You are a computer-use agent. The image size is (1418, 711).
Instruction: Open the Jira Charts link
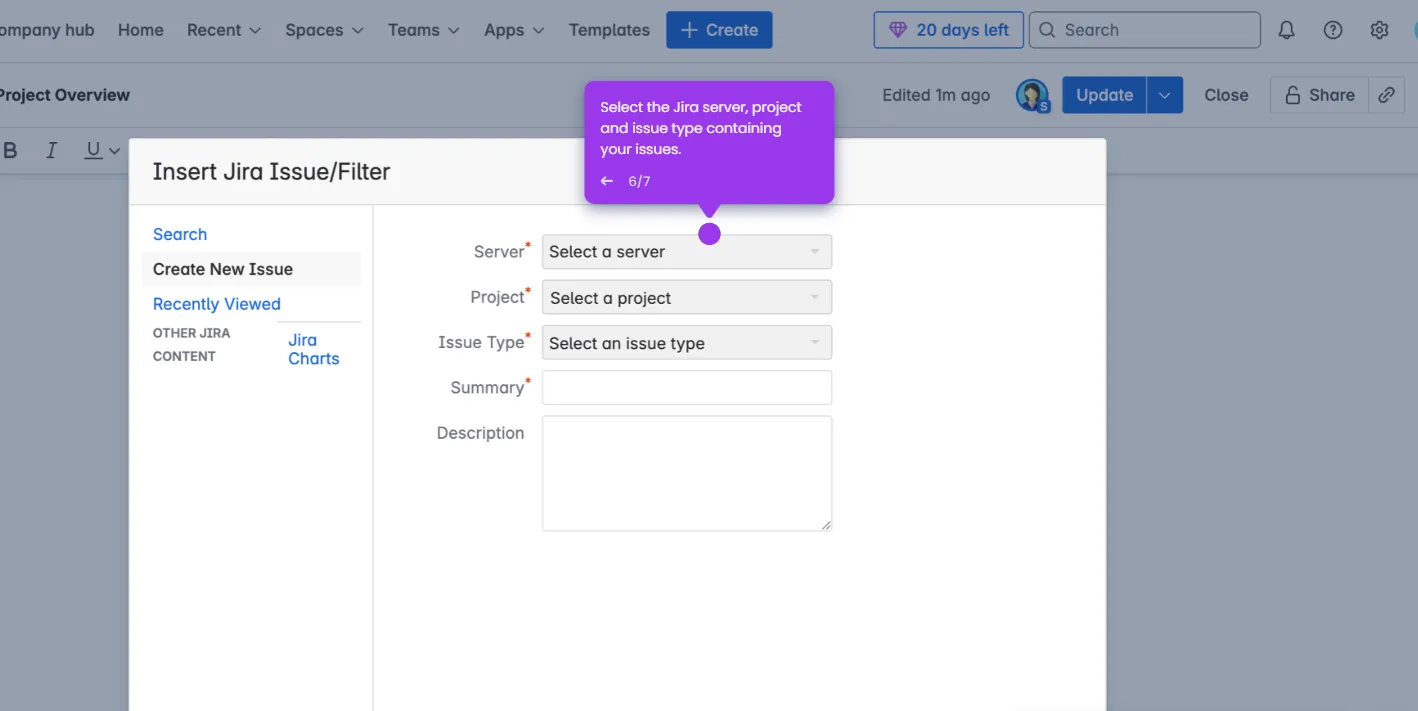pos(314,349)
